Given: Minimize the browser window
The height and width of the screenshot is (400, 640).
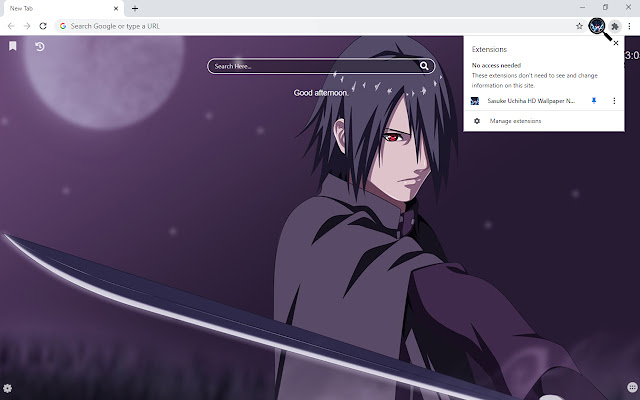Looking at the screenshot, I should 582,7.
